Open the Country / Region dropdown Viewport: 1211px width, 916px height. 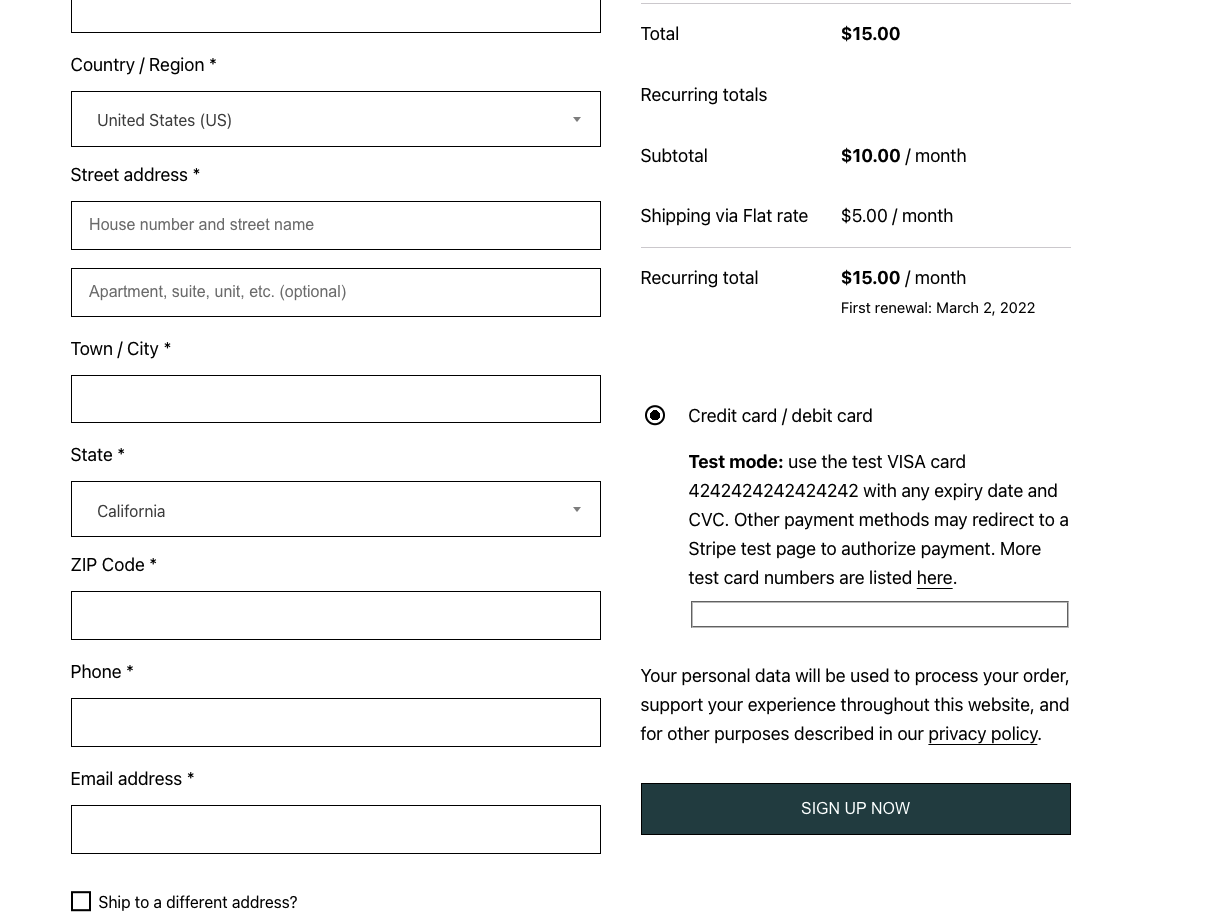click(x=335, y=119)
